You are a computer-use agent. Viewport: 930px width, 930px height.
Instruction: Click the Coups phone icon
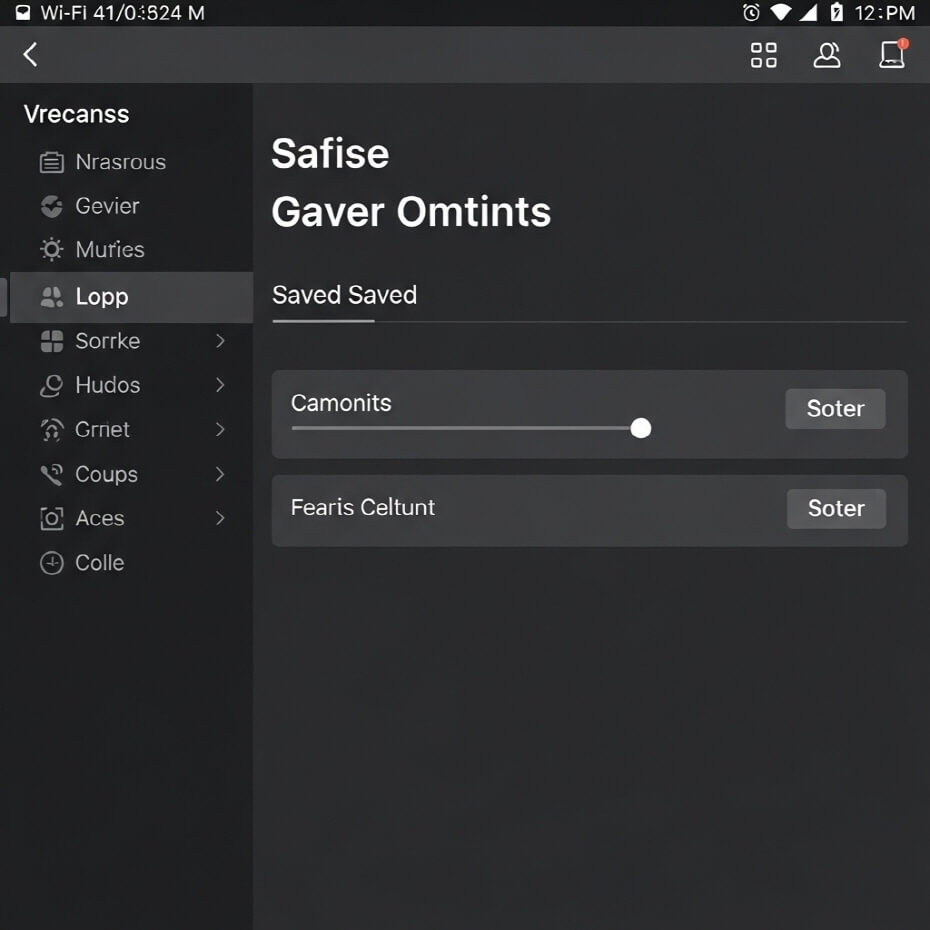(x=51, y=474)
